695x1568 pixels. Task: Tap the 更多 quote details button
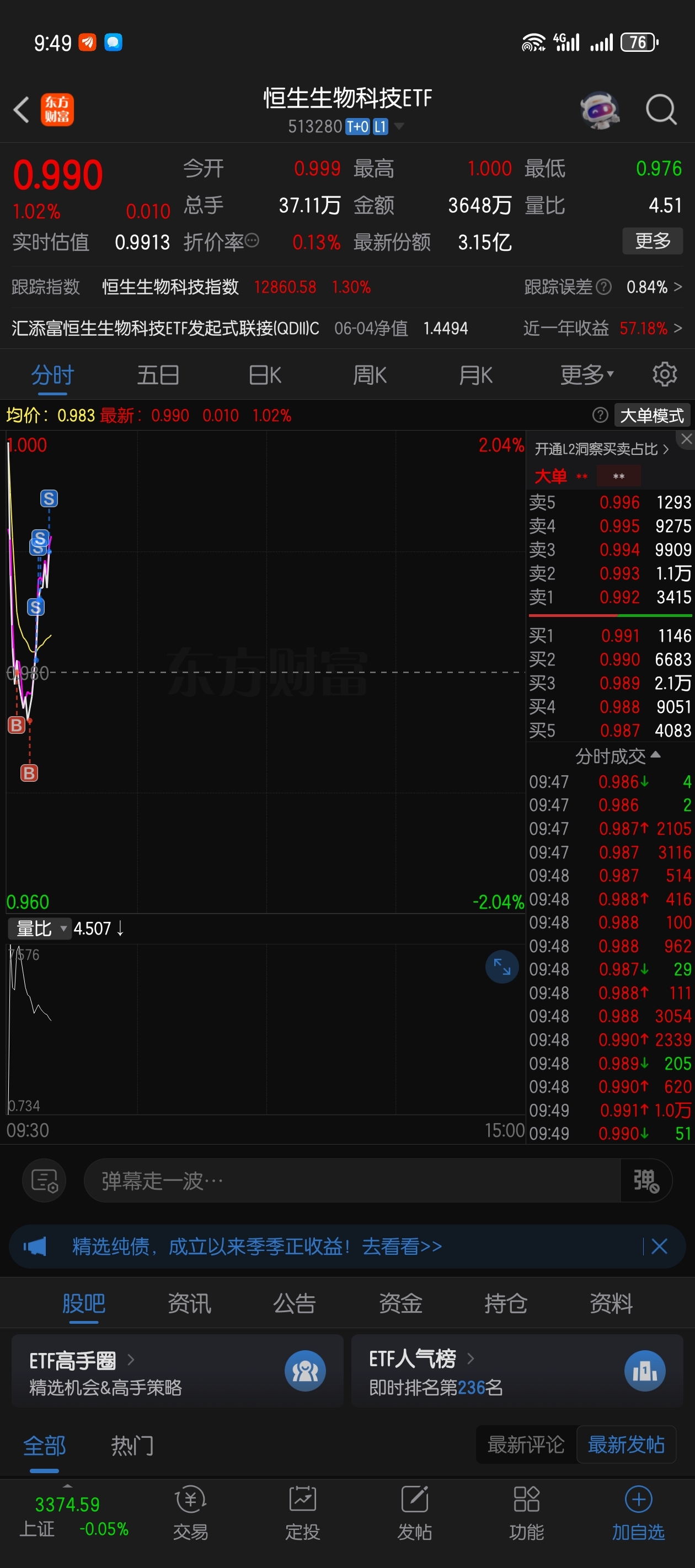click(x=653, y=240)
